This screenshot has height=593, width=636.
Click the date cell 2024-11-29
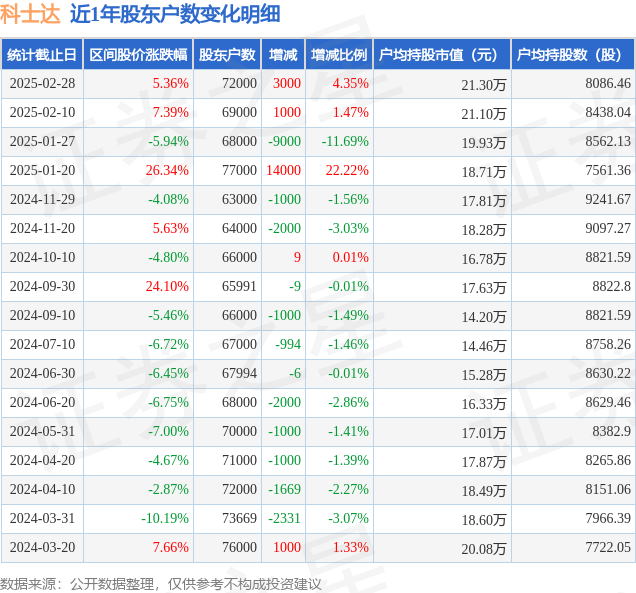point(42,200)
